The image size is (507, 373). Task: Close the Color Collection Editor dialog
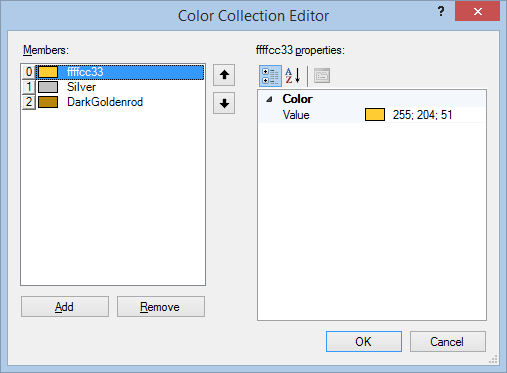point(477,12)
